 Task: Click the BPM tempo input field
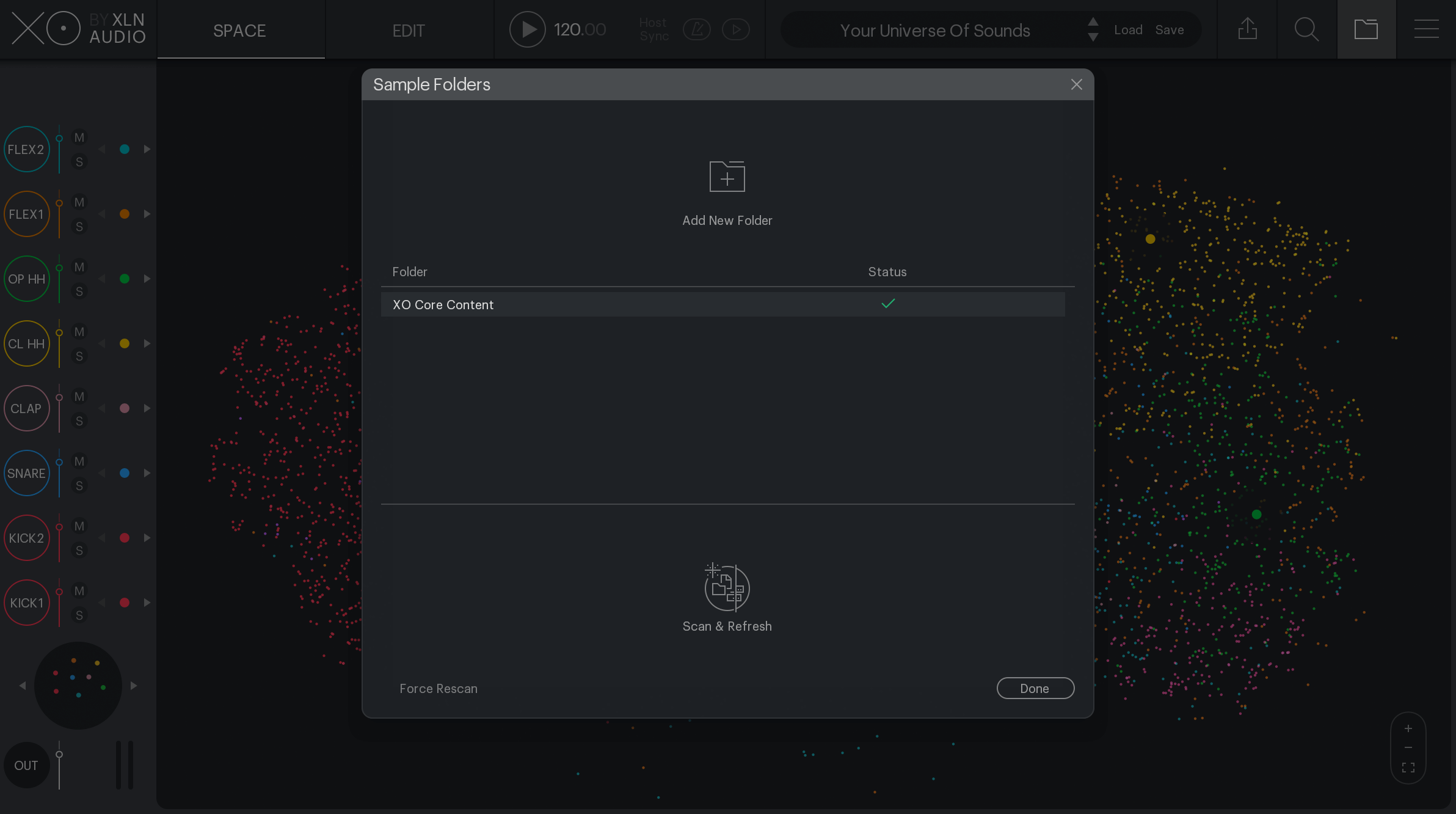(580, 29)
